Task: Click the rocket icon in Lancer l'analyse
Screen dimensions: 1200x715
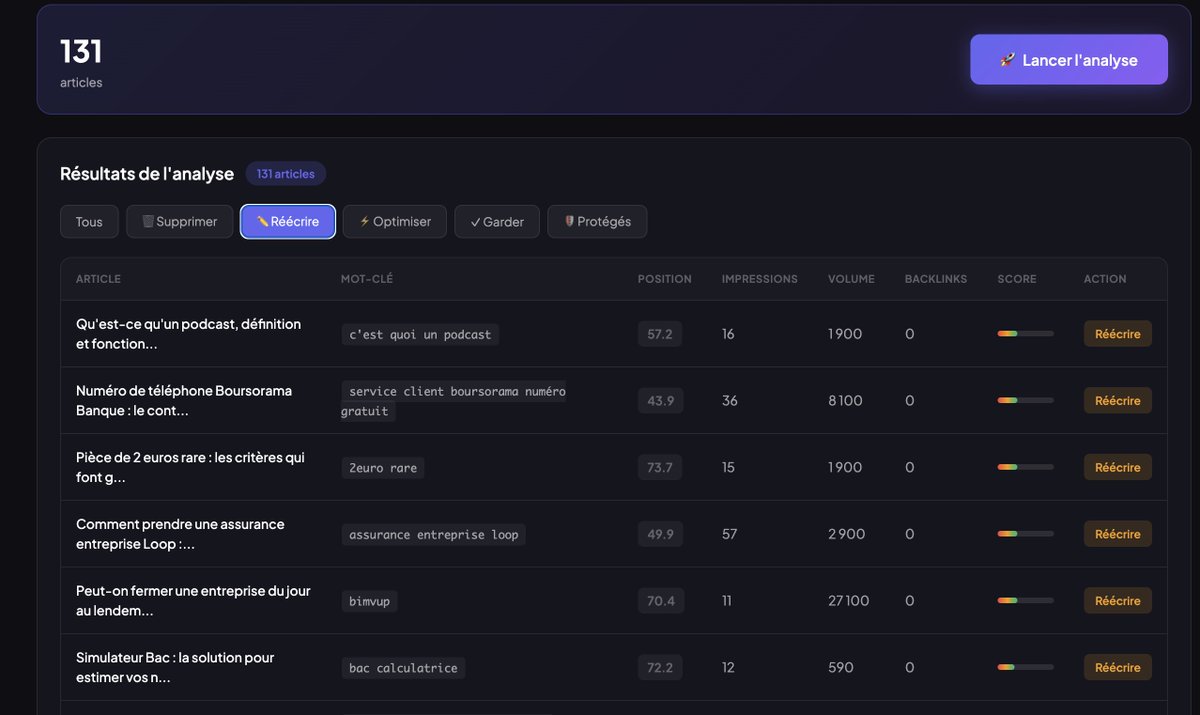Action: tap(1007, 60)
